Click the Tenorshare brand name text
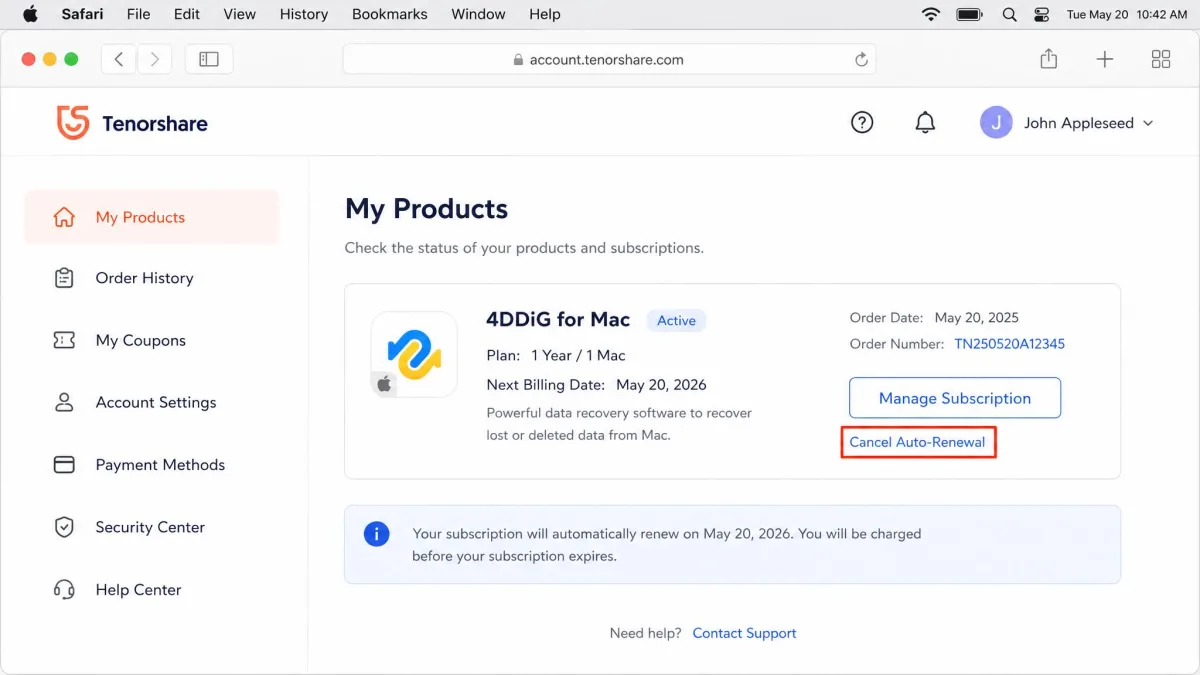The image size is (1200, 675). pos(155,124)
